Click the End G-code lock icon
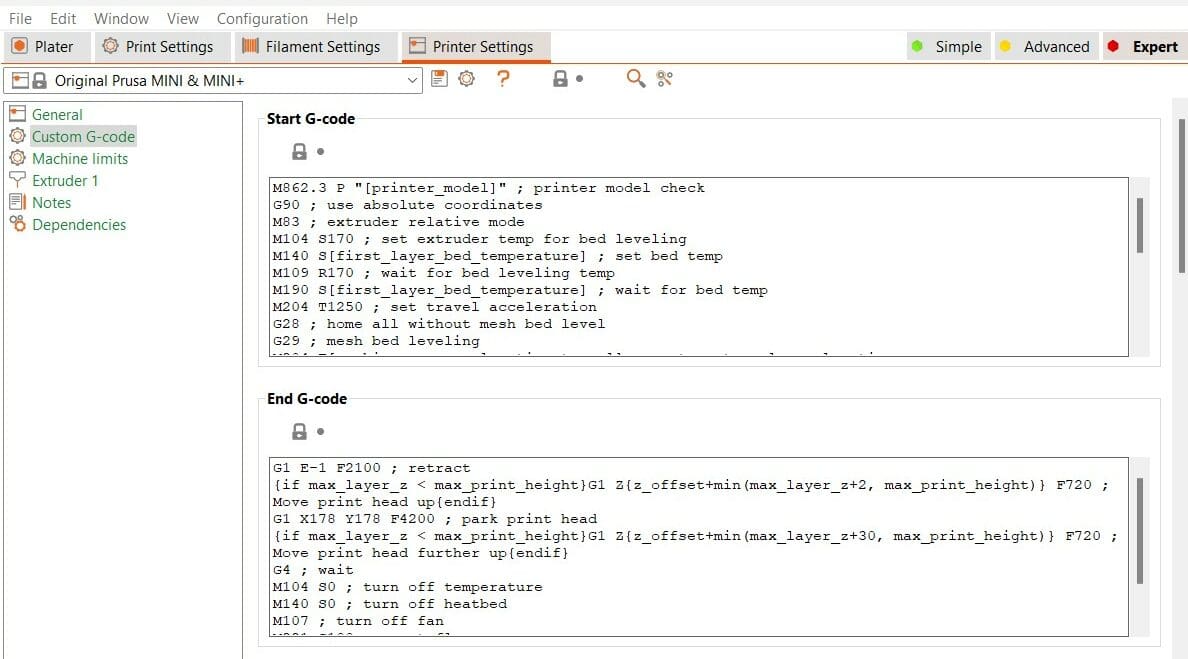 tap(299, 432)
